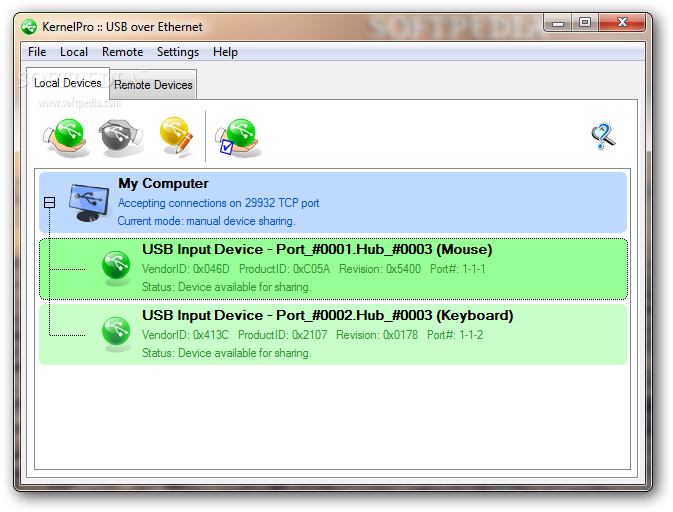
Task: Click 'Current mode: manual device sharing.' text
Action: [x=206, y=221]
